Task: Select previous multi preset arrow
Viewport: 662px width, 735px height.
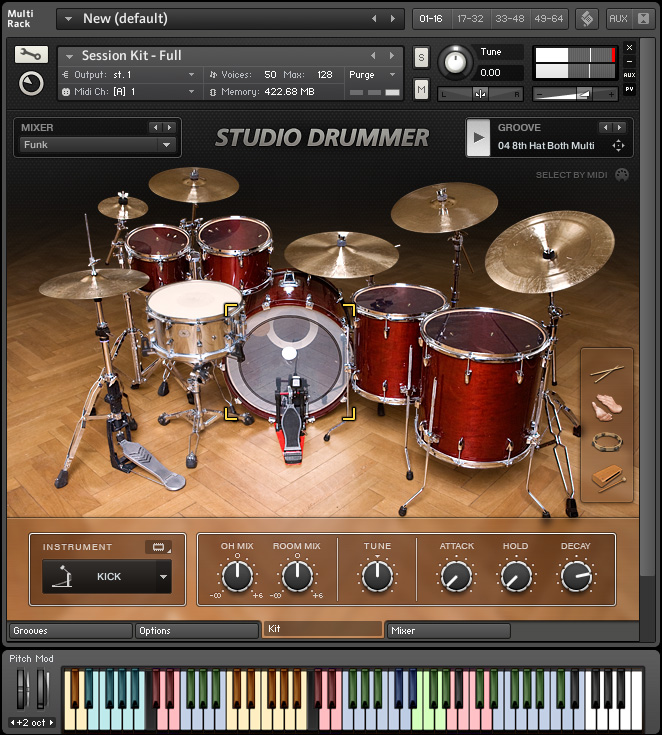Action: point(374,19)
